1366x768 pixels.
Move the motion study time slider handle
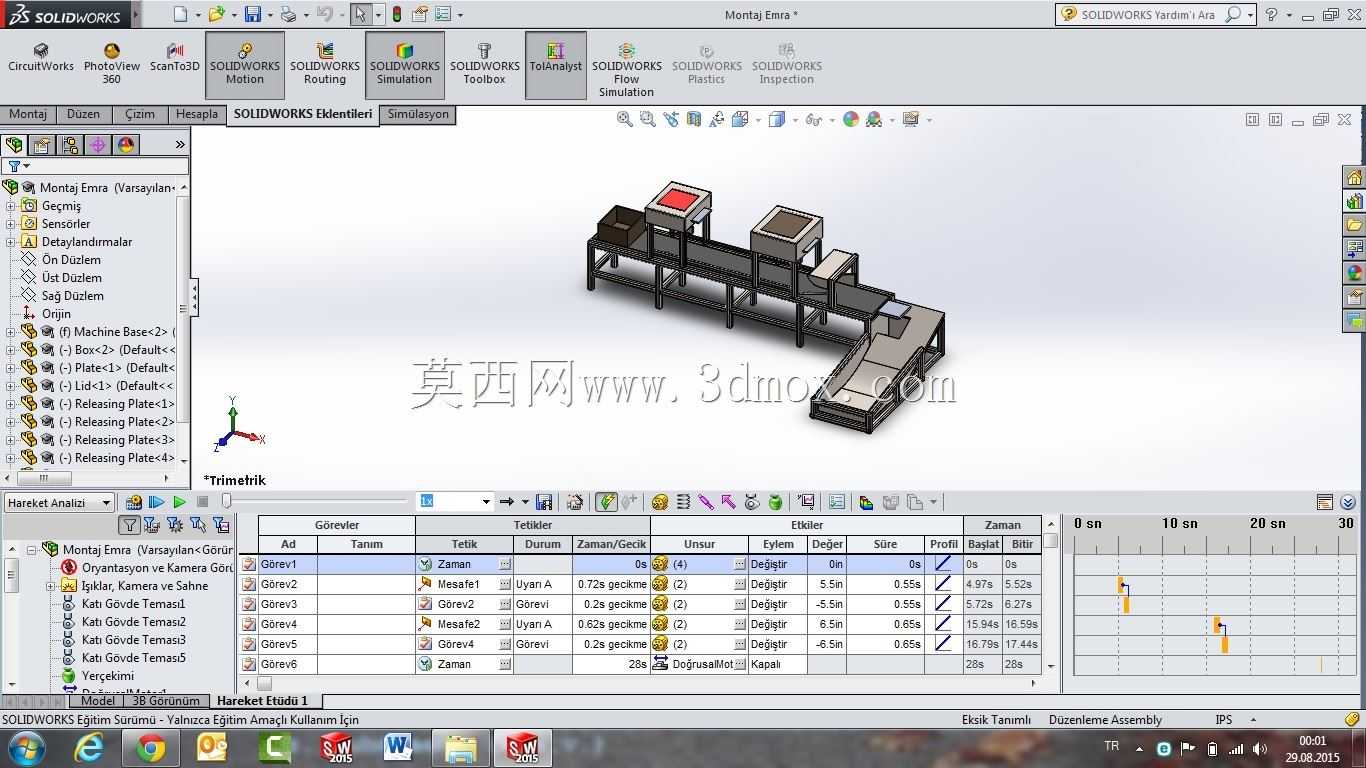[227, 501]
